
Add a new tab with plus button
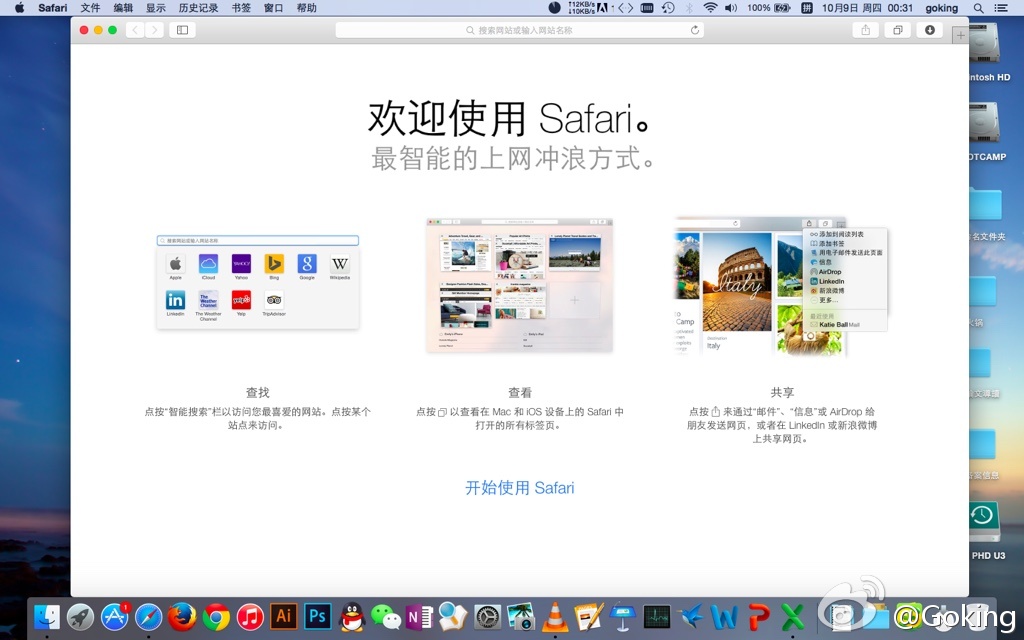pos(960,35)
